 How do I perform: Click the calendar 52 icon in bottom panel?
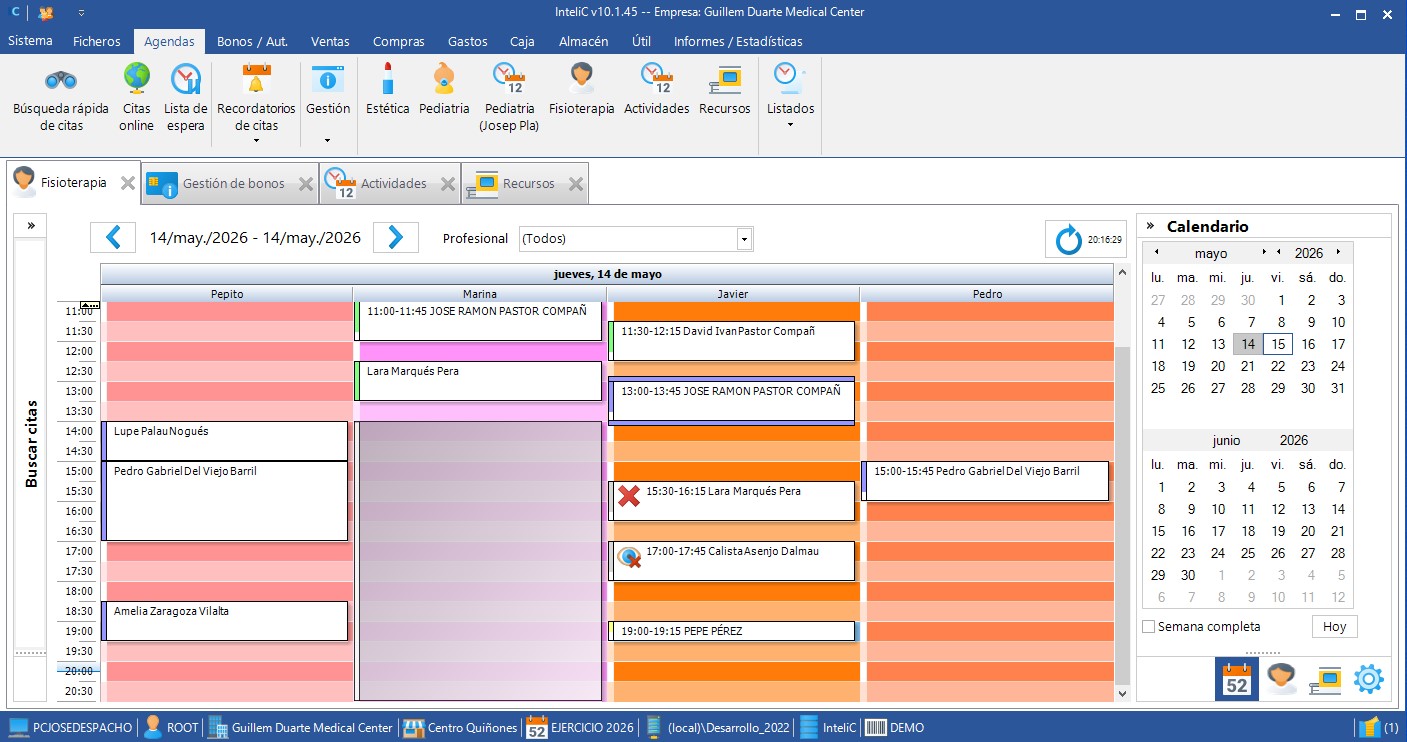[1237, 679]
